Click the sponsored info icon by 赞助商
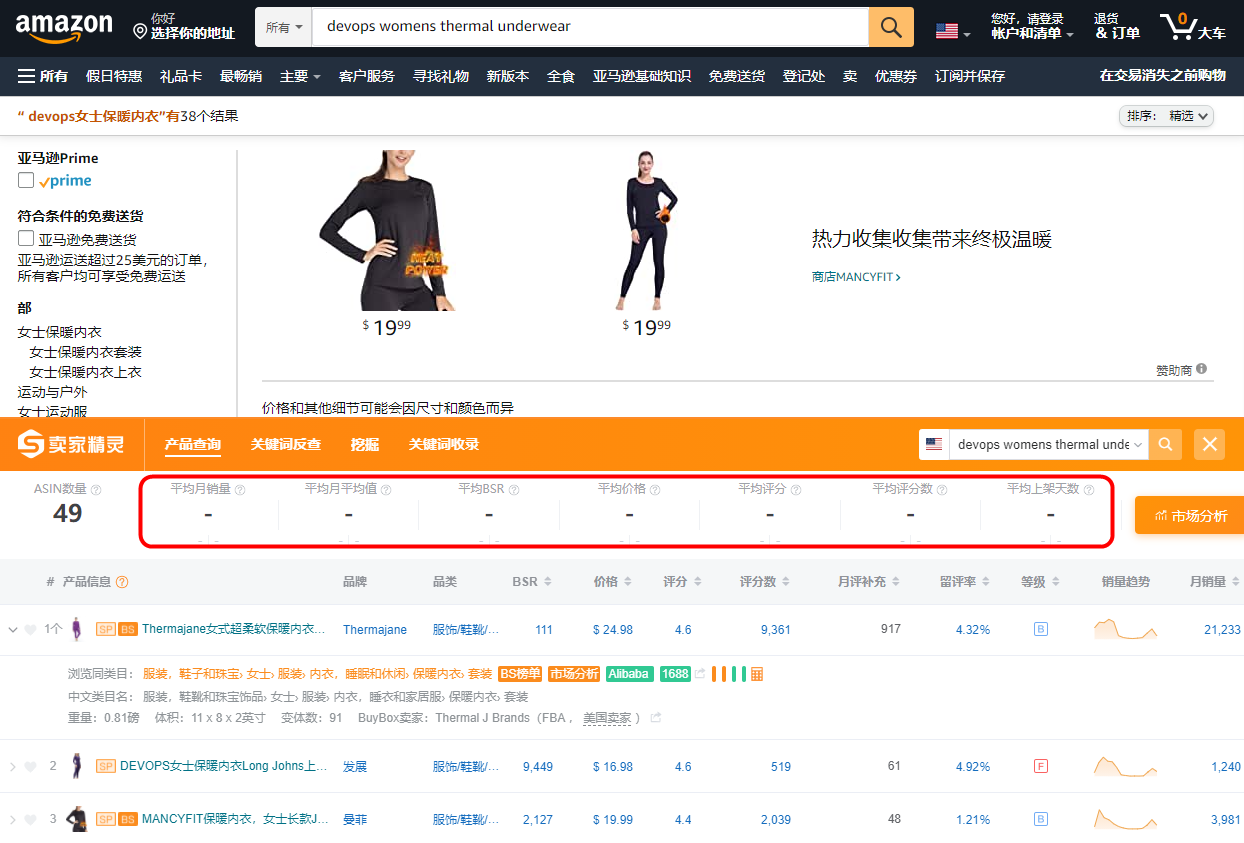1244x843 pixels. pyautogui.click(x=1201, y=369)
